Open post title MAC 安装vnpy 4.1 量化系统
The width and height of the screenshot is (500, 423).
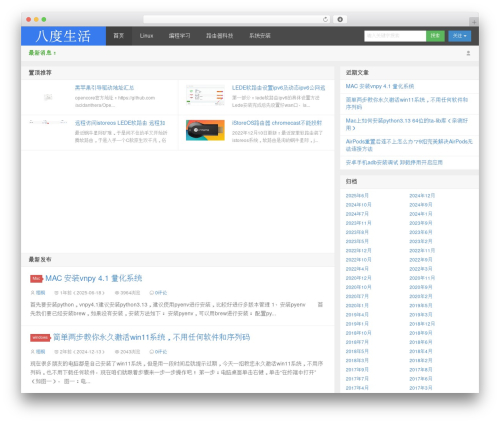pos(94,278)
